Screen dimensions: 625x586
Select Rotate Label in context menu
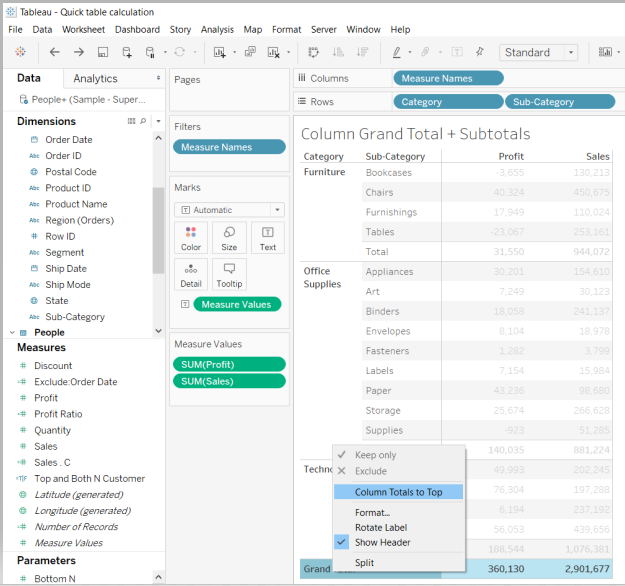(381, 527)
